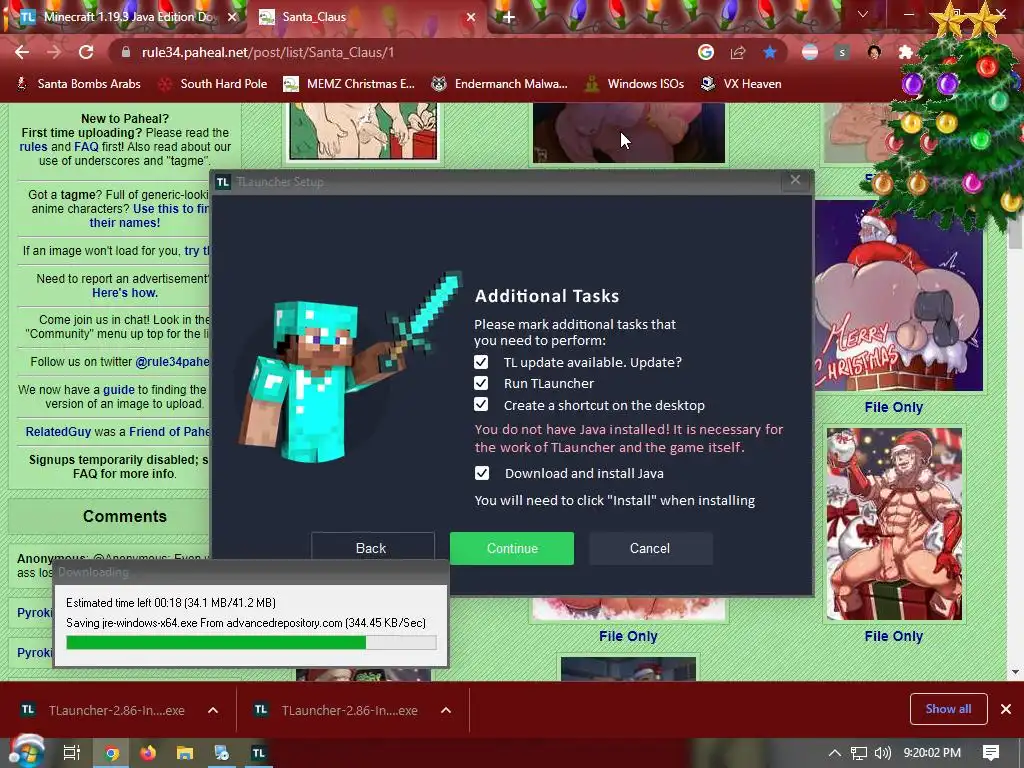Open Task View on the taskbar
1024x768 pixels.
pos(72,753)
